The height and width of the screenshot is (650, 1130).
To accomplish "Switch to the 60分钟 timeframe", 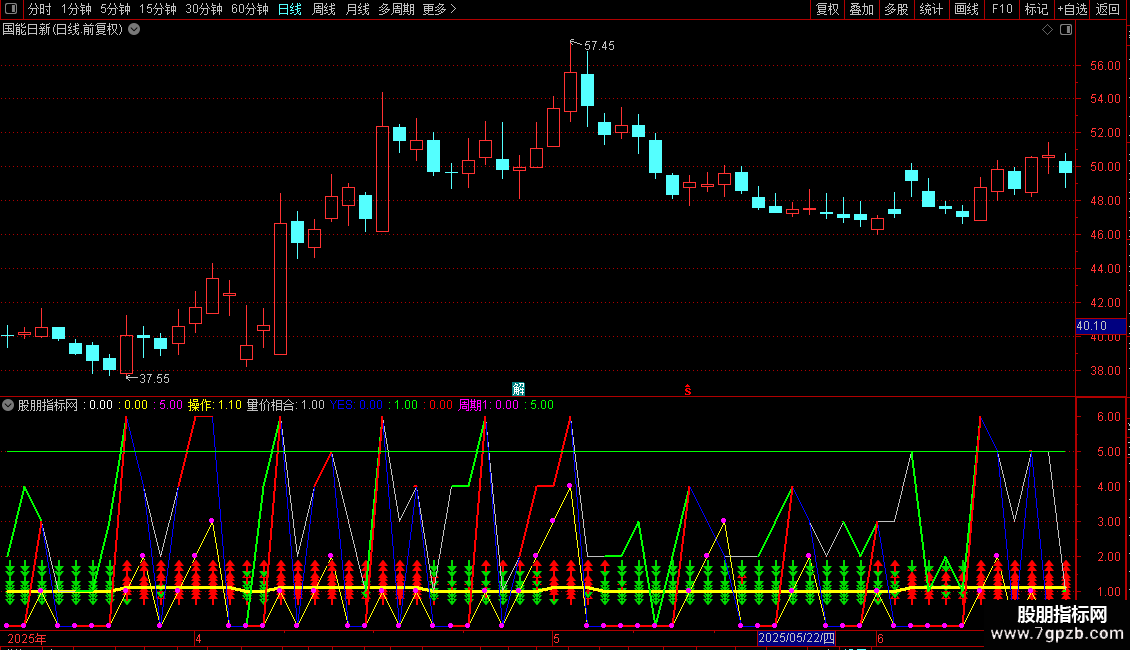I will click(249, 9).
